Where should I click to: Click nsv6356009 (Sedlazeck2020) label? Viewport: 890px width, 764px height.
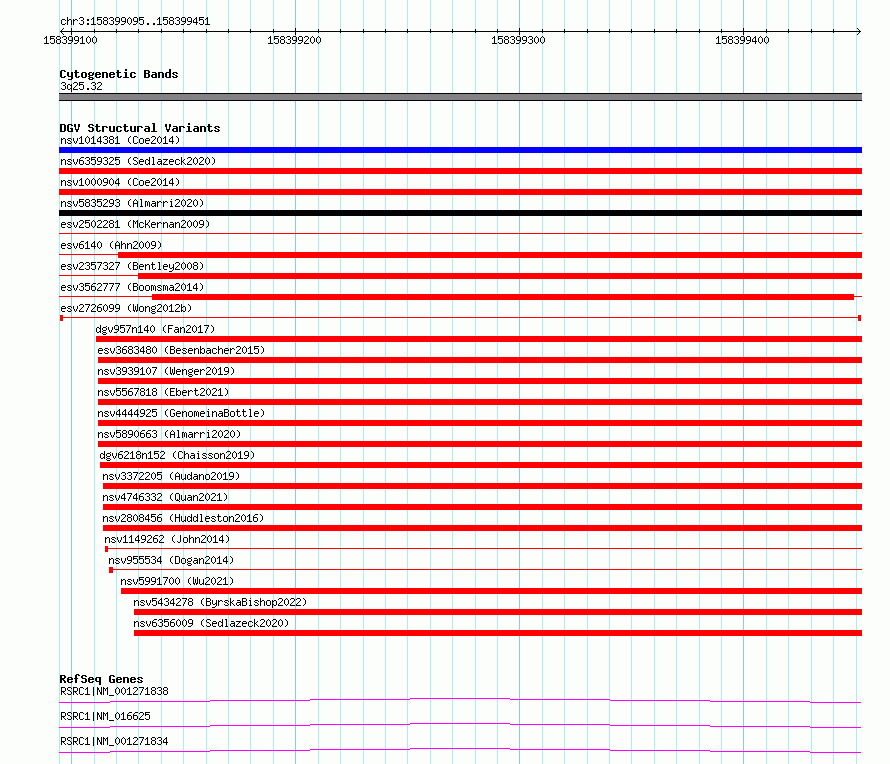click(x=211, y=623)
